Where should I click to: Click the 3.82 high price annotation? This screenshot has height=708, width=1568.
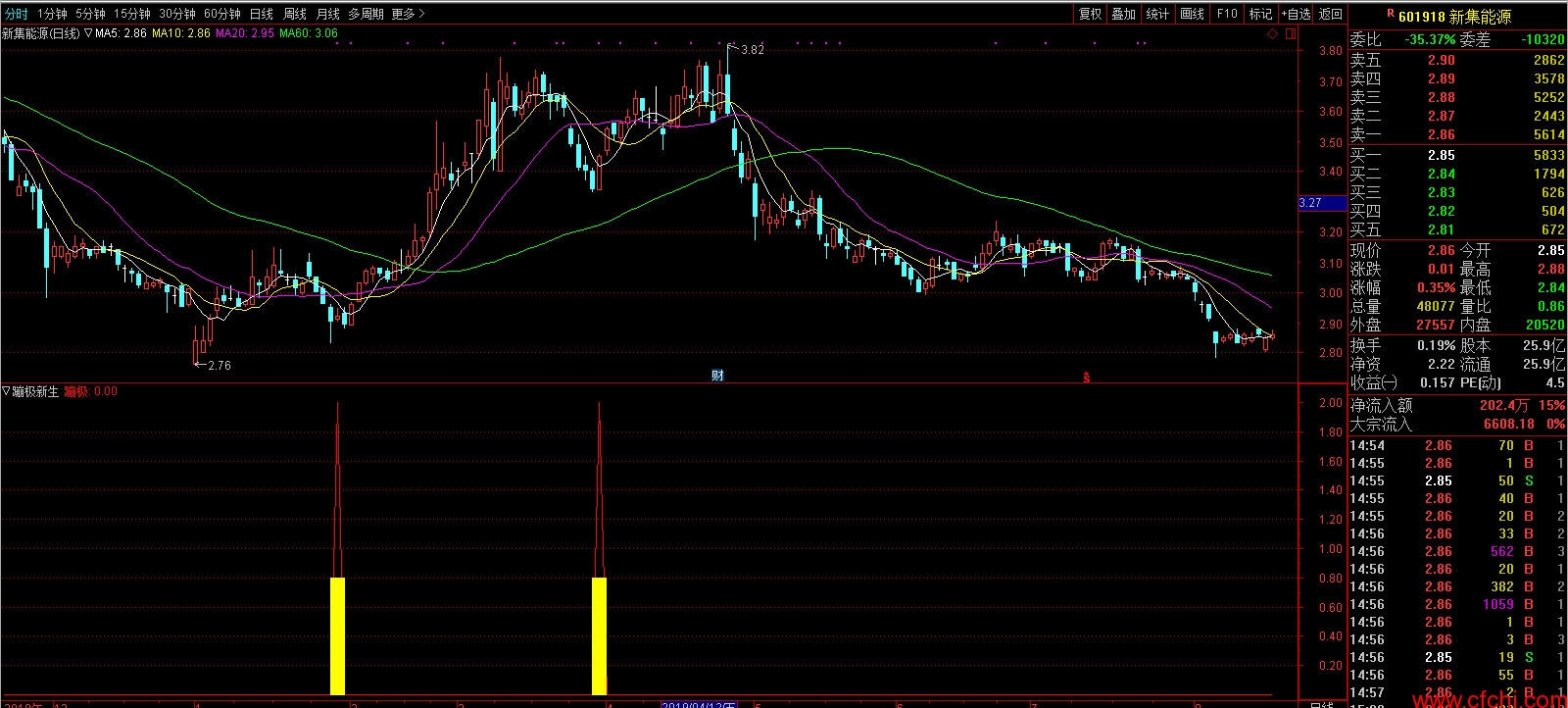click(x=752, y=49)
